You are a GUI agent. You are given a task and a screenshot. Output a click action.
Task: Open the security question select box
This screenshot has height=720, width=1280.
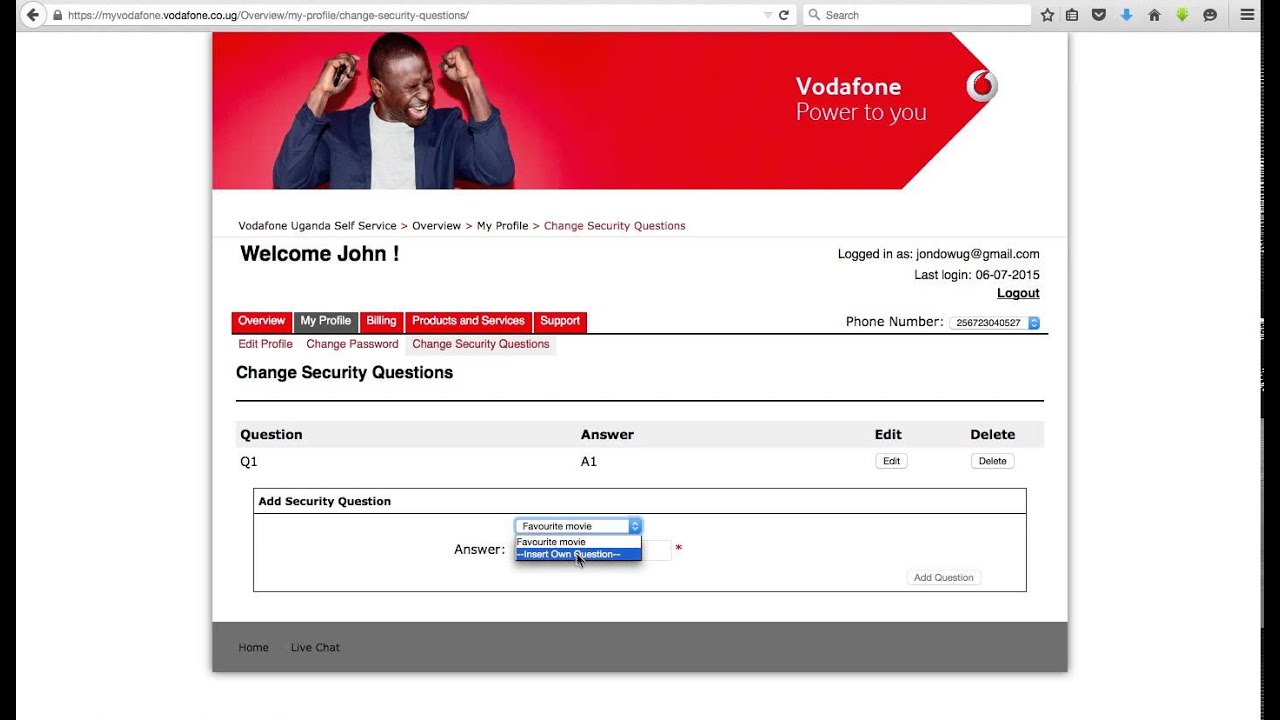(x=578, y=526)
